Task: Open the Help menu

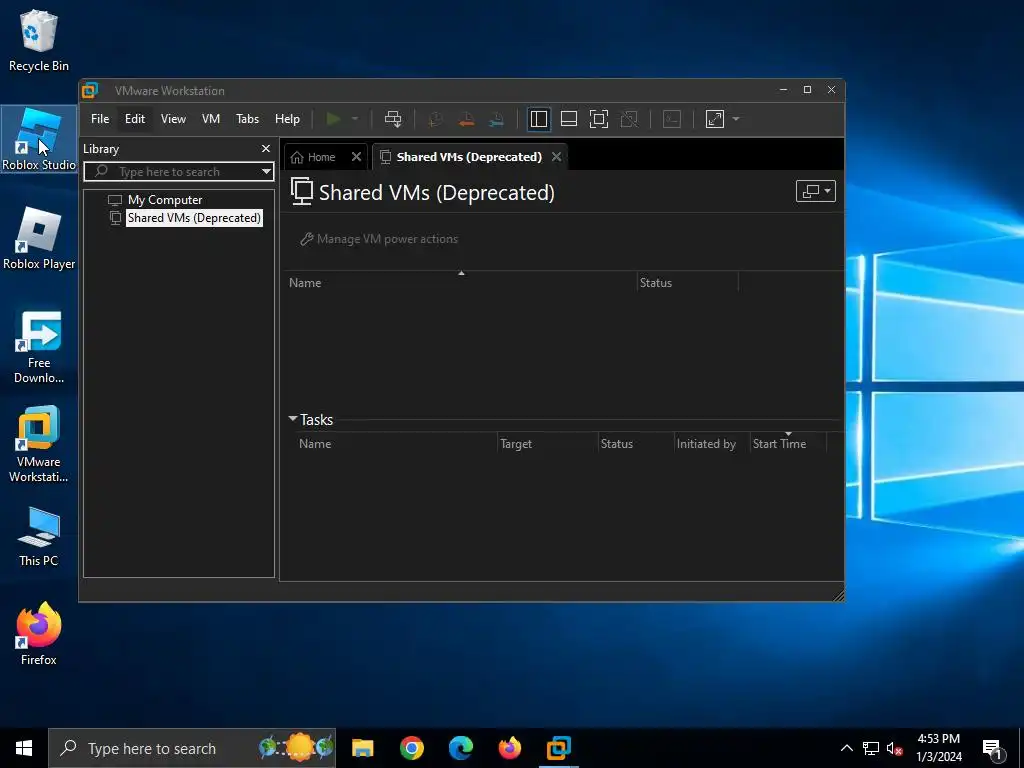Action: pyautogui.click(x=287, y=119)
